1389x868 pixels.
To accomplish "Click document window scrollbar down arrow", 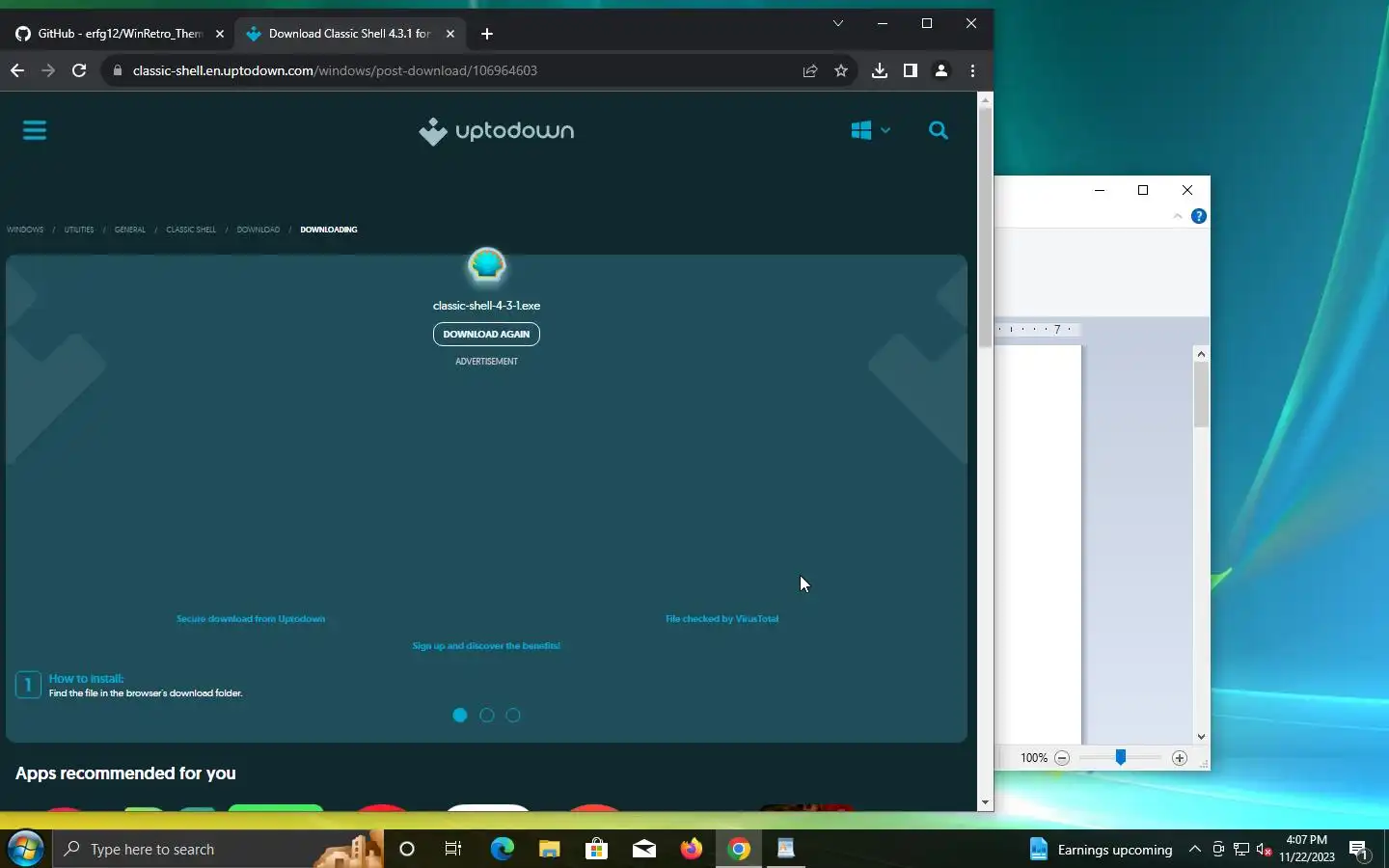I will tap(1201, 737).
